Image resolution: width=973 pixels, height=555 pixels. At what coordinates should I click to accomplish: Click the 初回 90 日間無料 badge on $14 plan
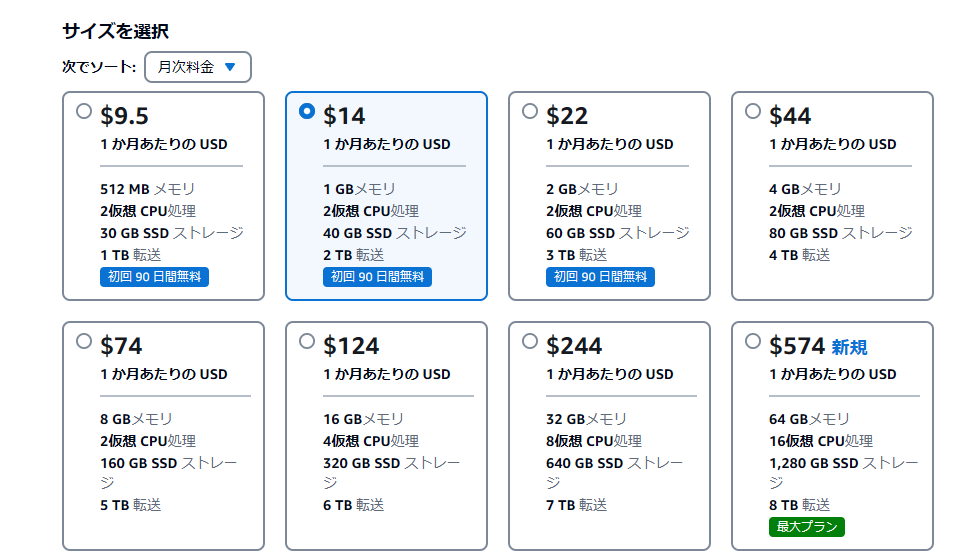(x=377, y=277)
